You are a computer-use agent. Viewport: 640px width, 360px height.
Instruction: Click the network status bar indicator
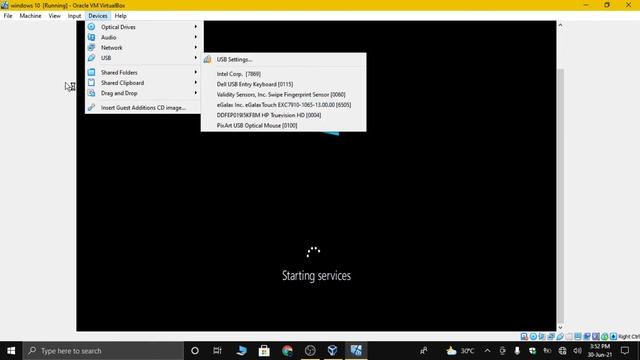tap(551, 337)
